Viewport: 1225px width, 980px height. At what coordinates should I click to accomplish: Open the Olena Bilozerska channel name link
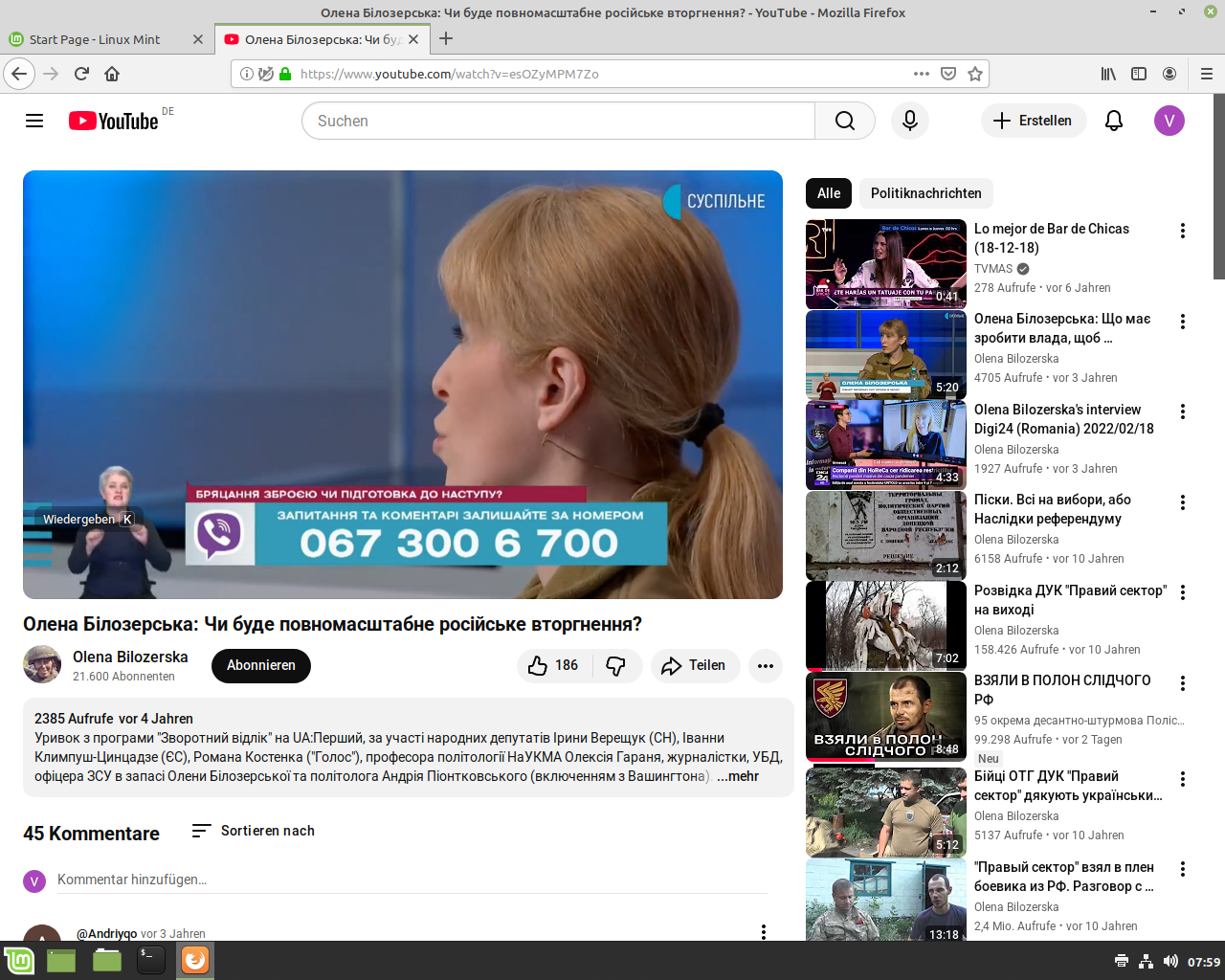pos(130,657)
